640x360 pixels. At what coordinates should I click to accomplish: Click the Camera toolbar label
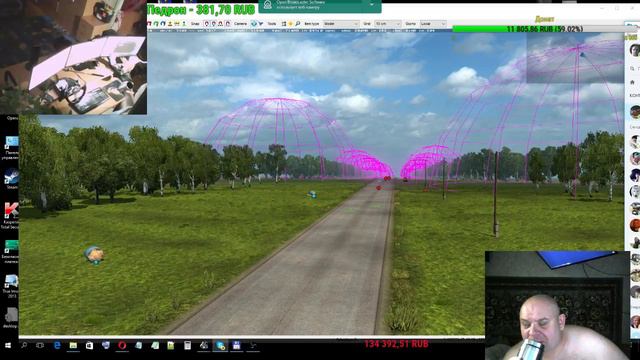(x=240, y=24)
